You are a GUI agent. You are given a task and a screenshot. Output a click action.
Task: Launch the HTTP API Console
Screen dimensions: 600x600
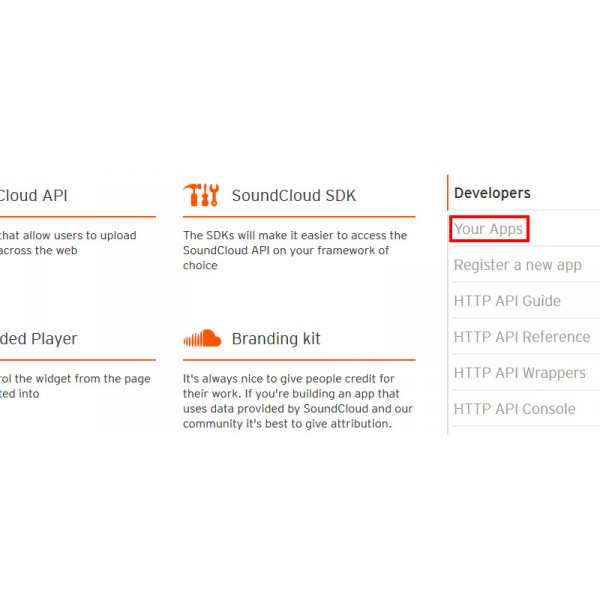pyautogui.click(x=514, y=409)
